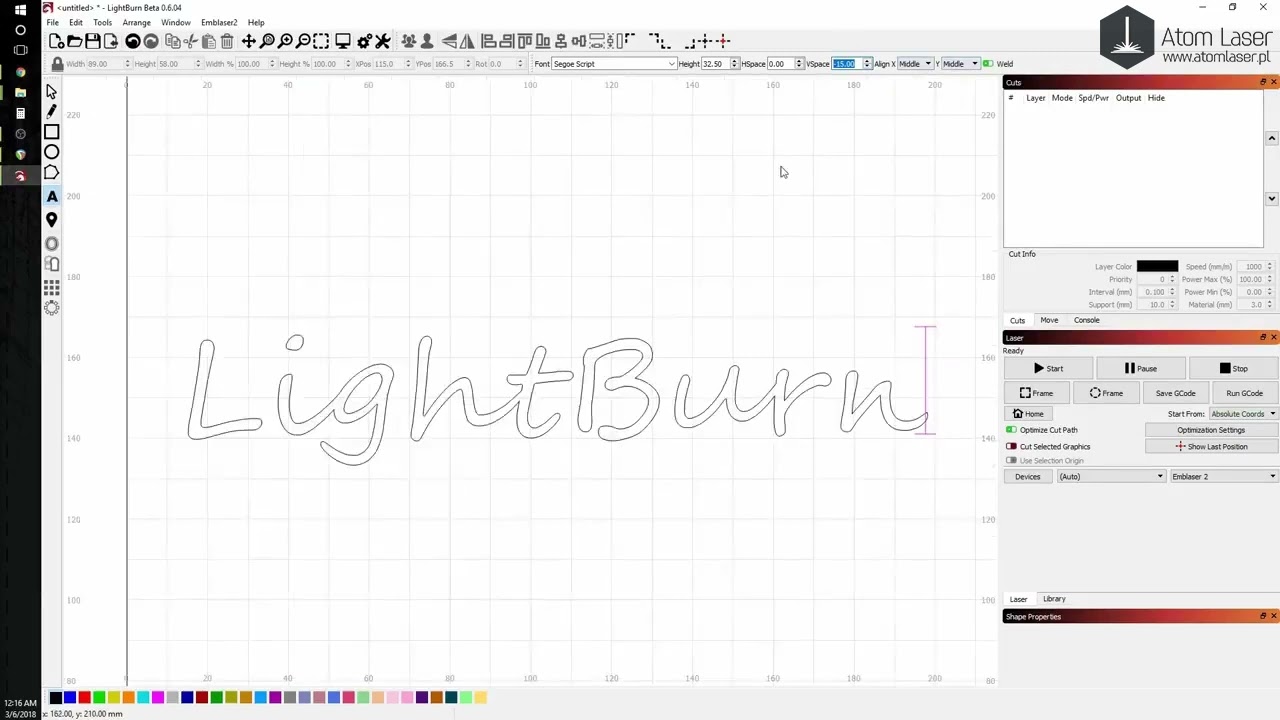Click the Delete trash can icon

coord(226,41)
